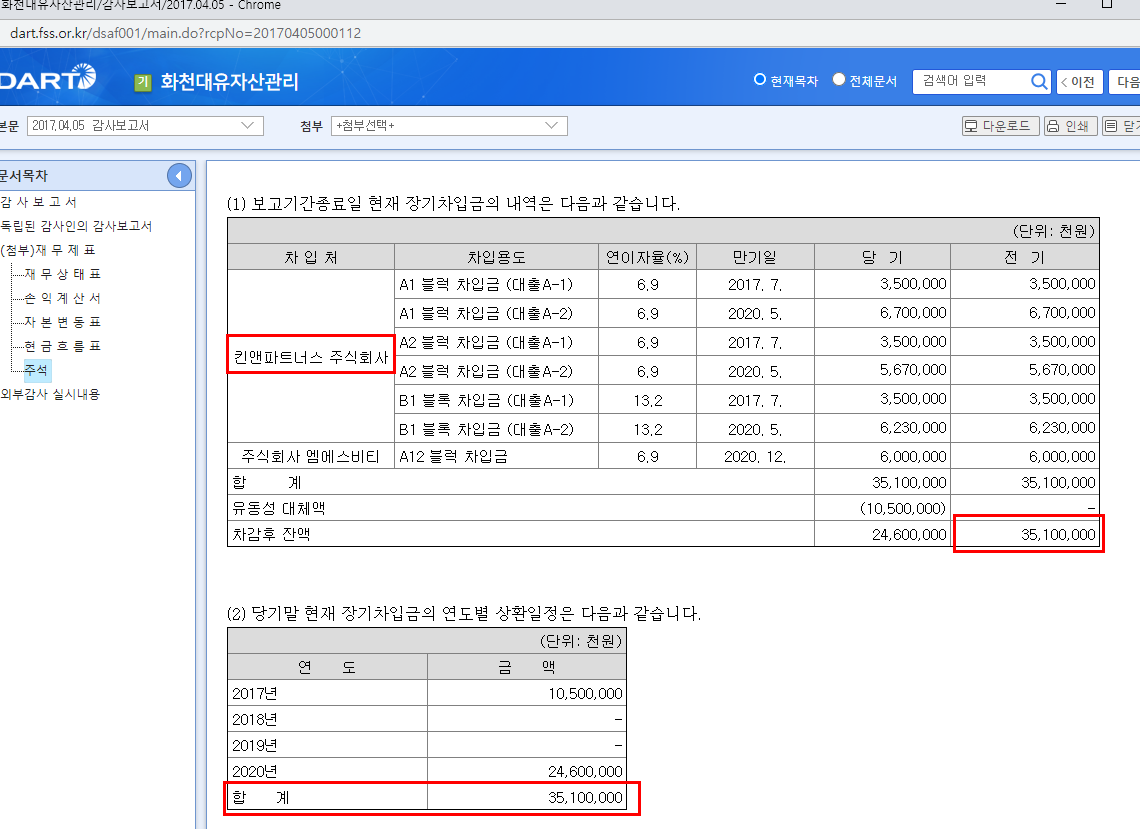Click the 전 기 column header
Image resolution: width=1140 pixels, height=829 pixels.
1024,257
